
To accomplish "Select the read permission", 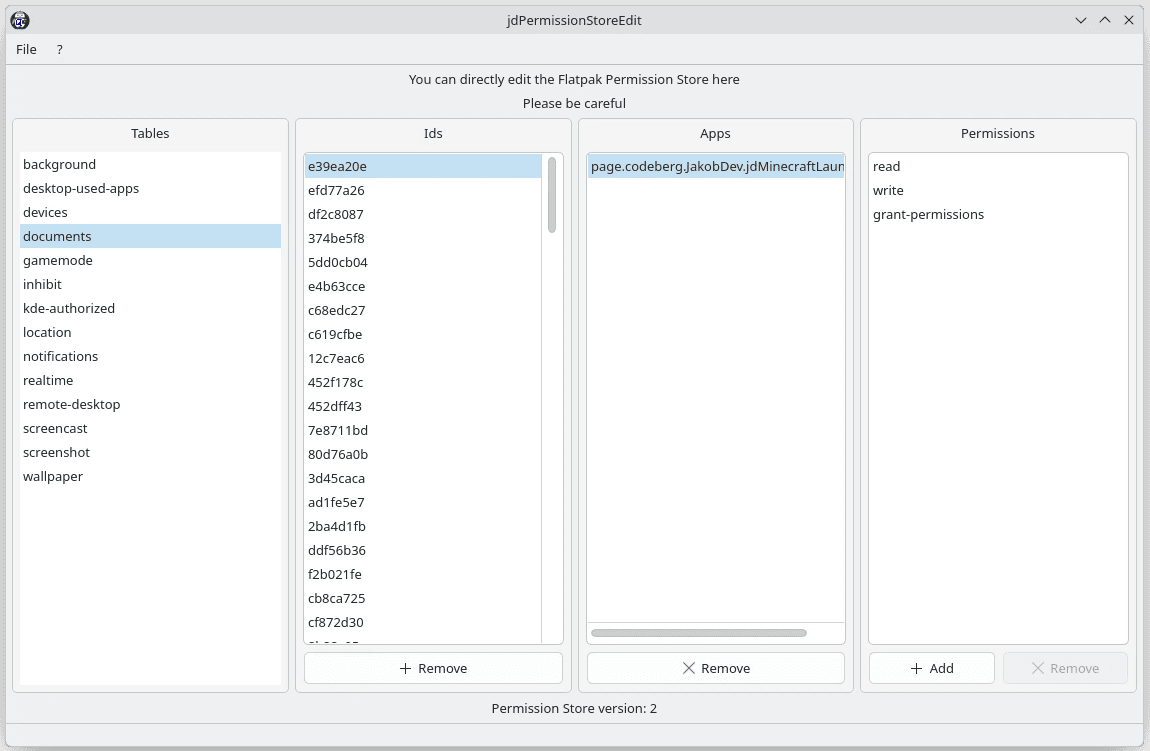I will [x=998, y=166].
